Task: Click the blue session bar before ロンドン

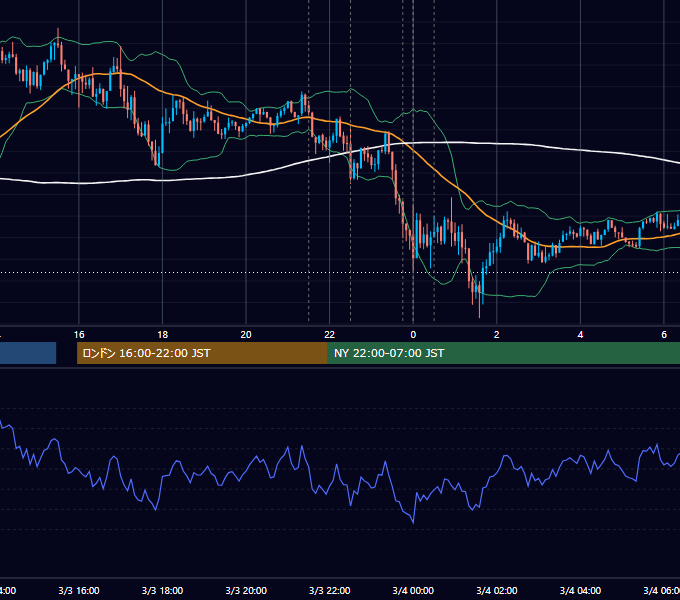Action: pyautogui.click(x=28, y=353)
